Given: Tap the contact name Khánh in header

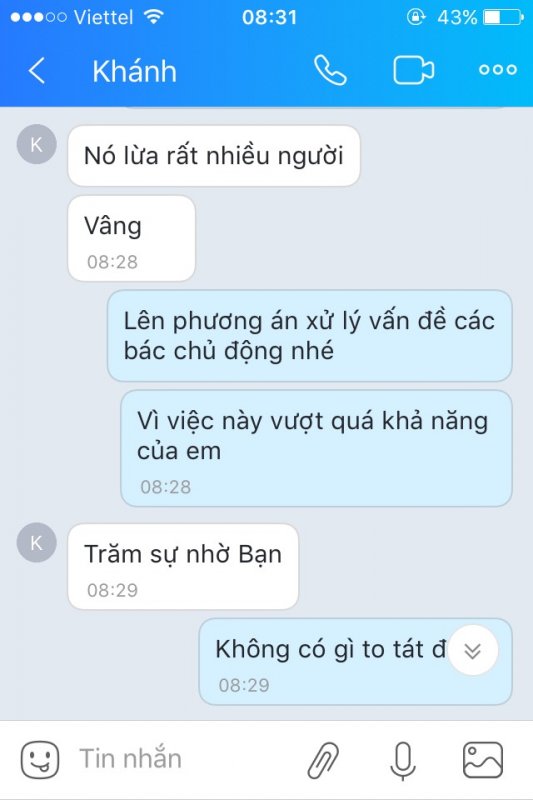Looking at the screenshot, I should point(135,71).
